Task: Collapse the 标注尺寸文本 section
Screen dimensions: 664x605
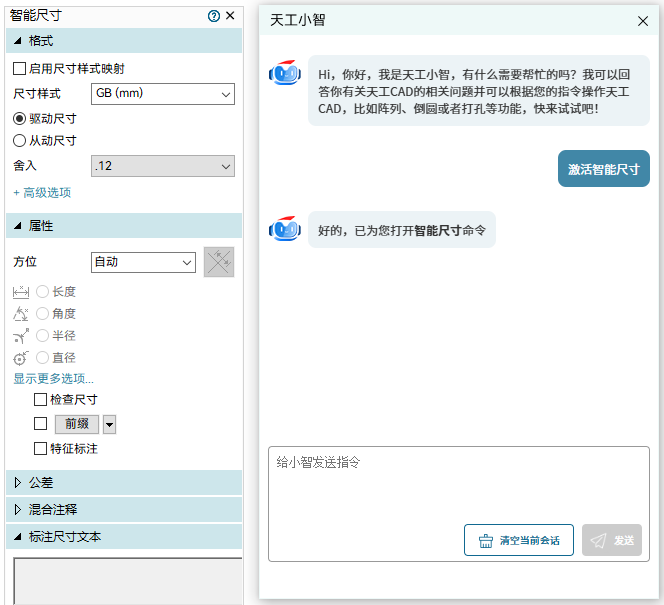Action: pos(124,537)
